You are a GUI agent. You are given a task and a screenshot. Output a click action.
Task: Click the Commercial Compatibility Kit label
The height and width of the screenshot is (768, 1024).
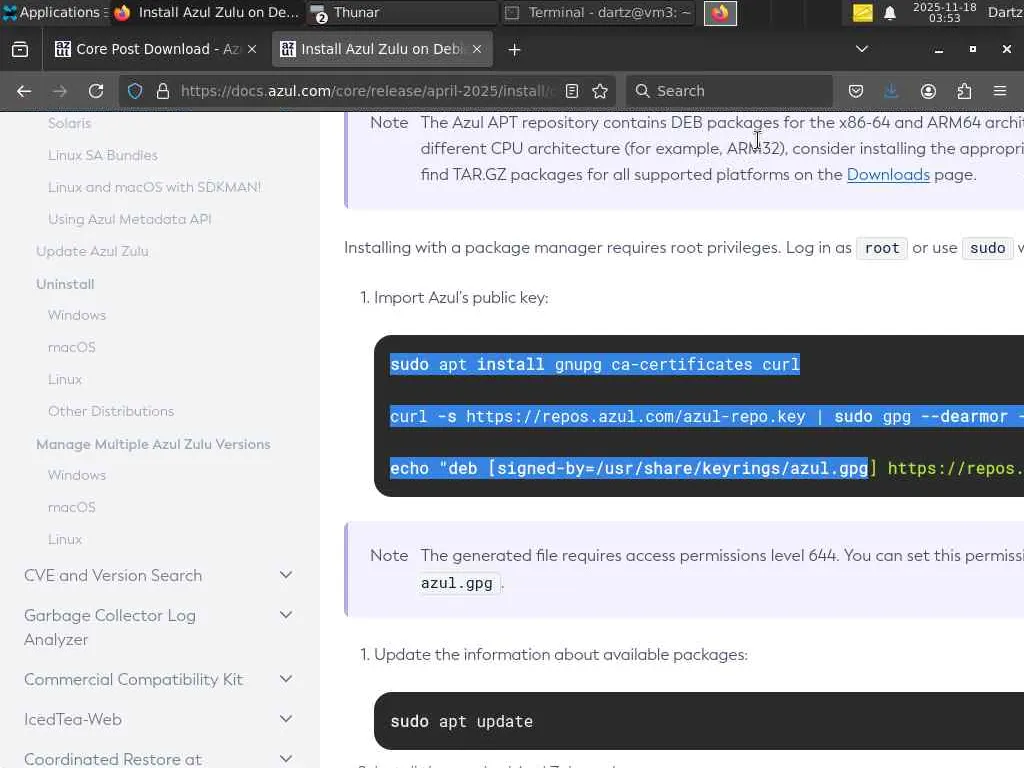point(133,679)
